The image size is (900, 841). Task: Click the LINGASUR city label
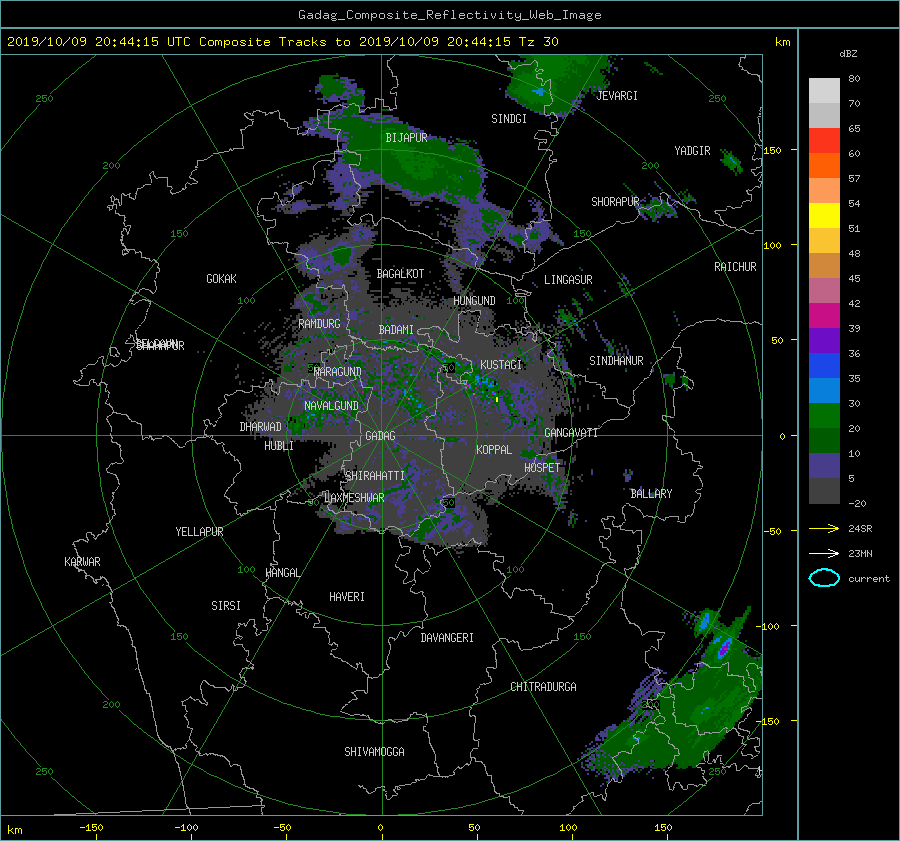click(x=568, y=280)
